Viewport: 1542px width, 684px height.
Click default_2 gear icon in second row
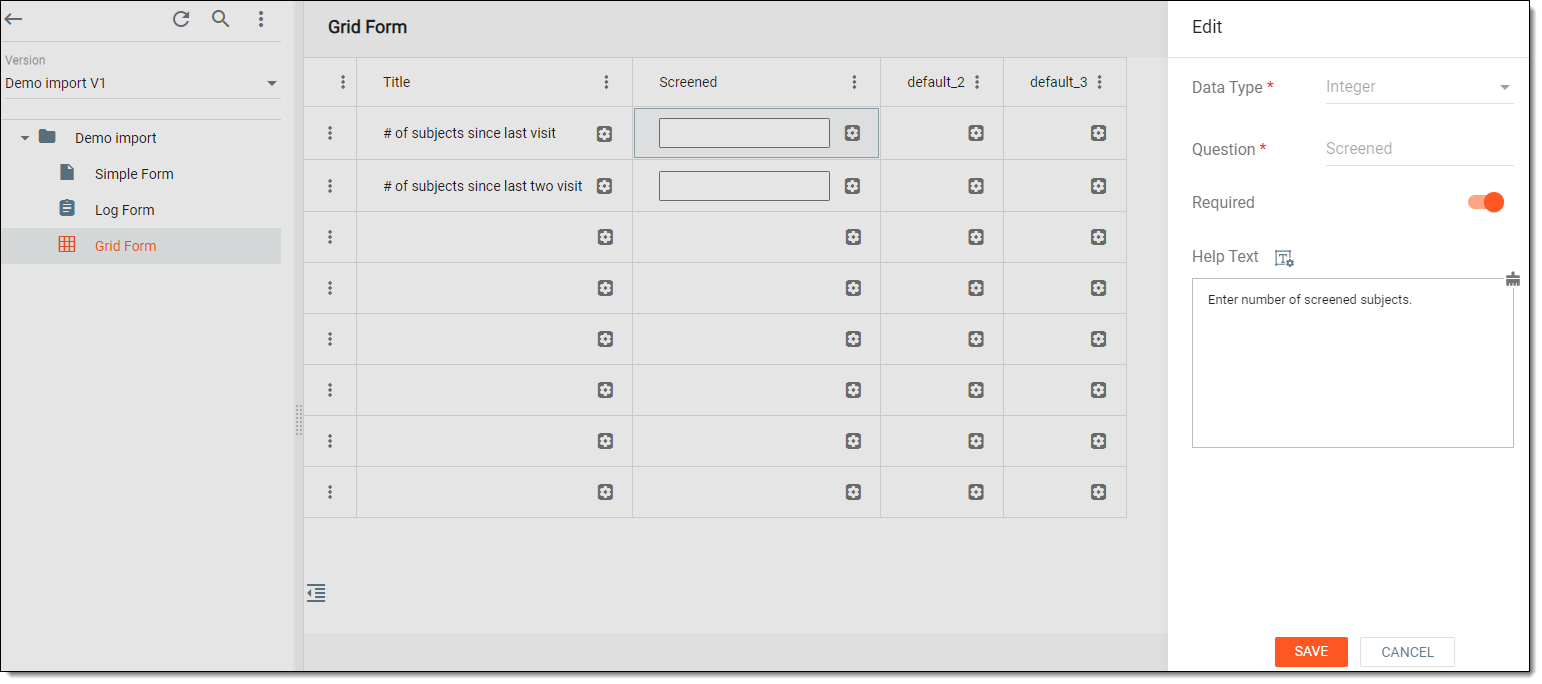point(976,186)
